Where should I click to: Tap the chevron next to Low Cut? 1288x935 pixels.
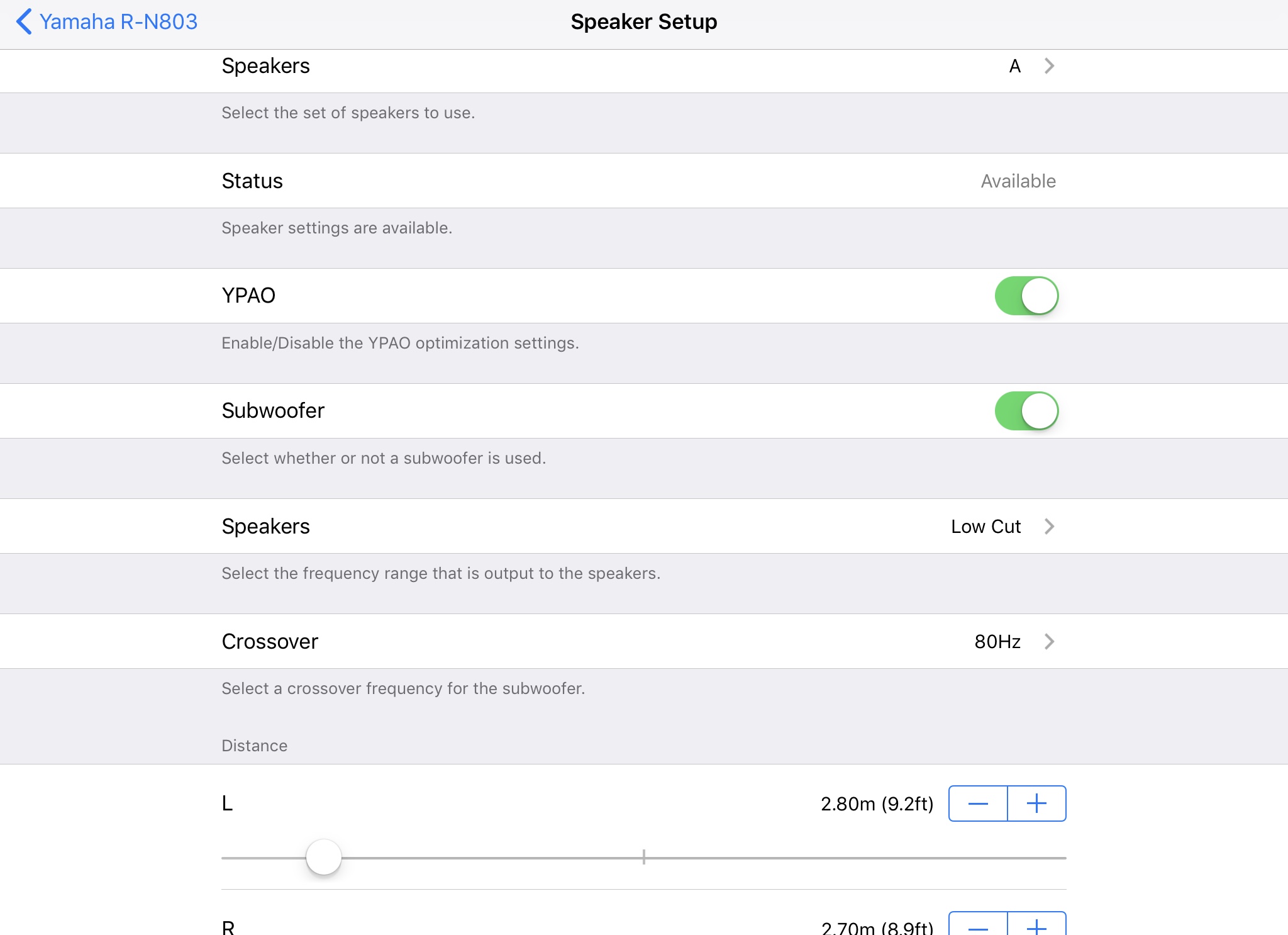(1049, 527)
